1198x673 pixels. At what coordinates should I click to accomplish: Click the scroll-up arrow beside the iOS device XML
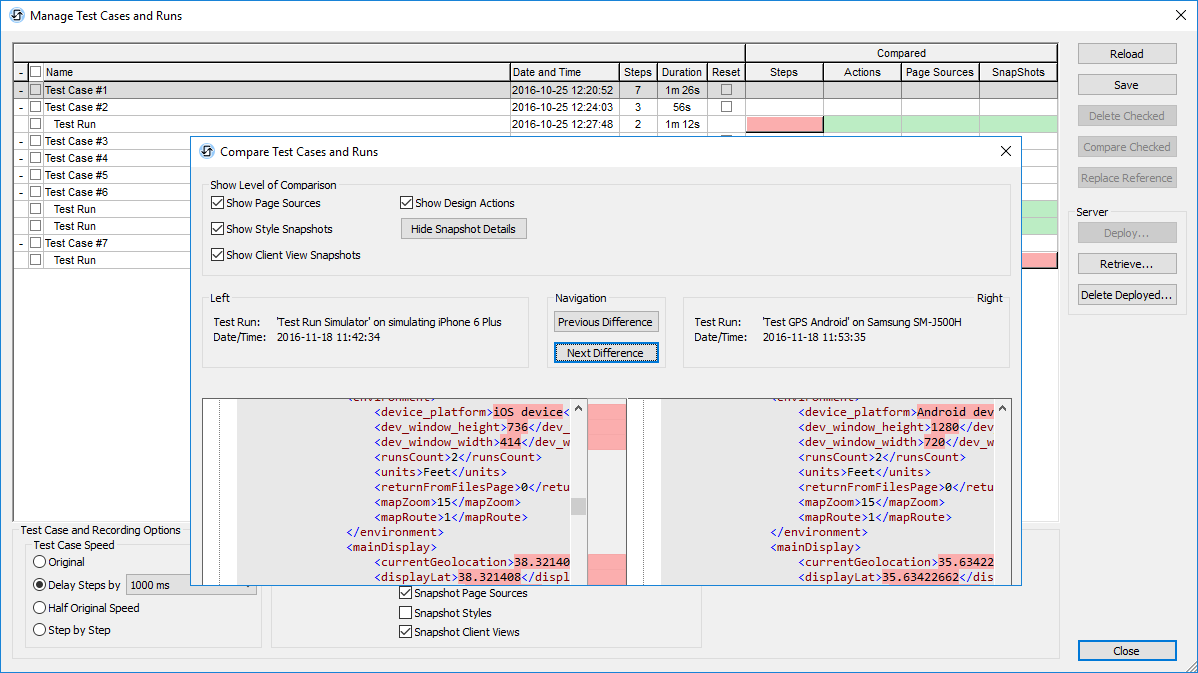[x=578, y=409]
